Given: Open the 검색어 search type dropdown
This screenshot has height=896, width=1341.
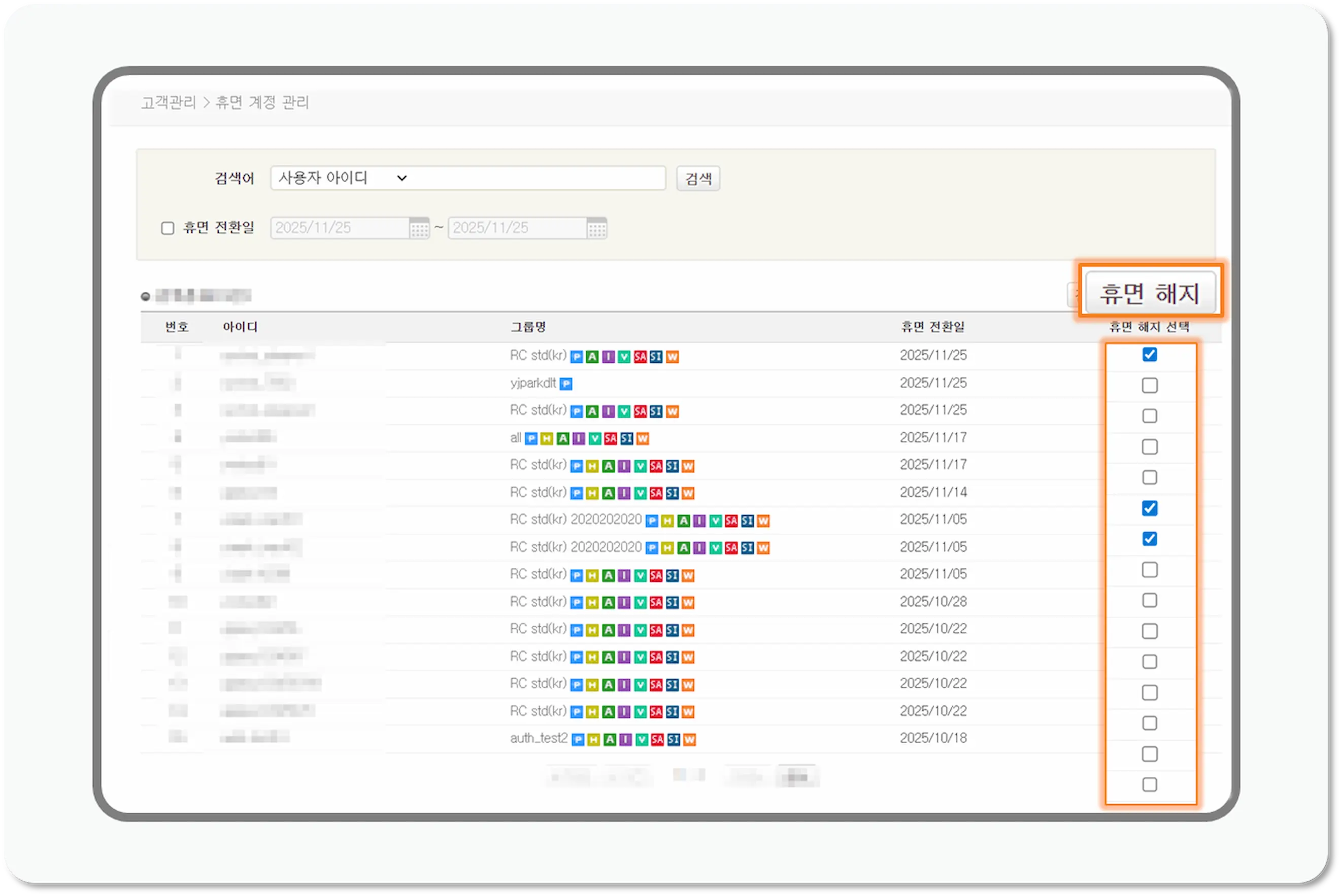Looking at the screenshot, I should [x=402, y=178].
